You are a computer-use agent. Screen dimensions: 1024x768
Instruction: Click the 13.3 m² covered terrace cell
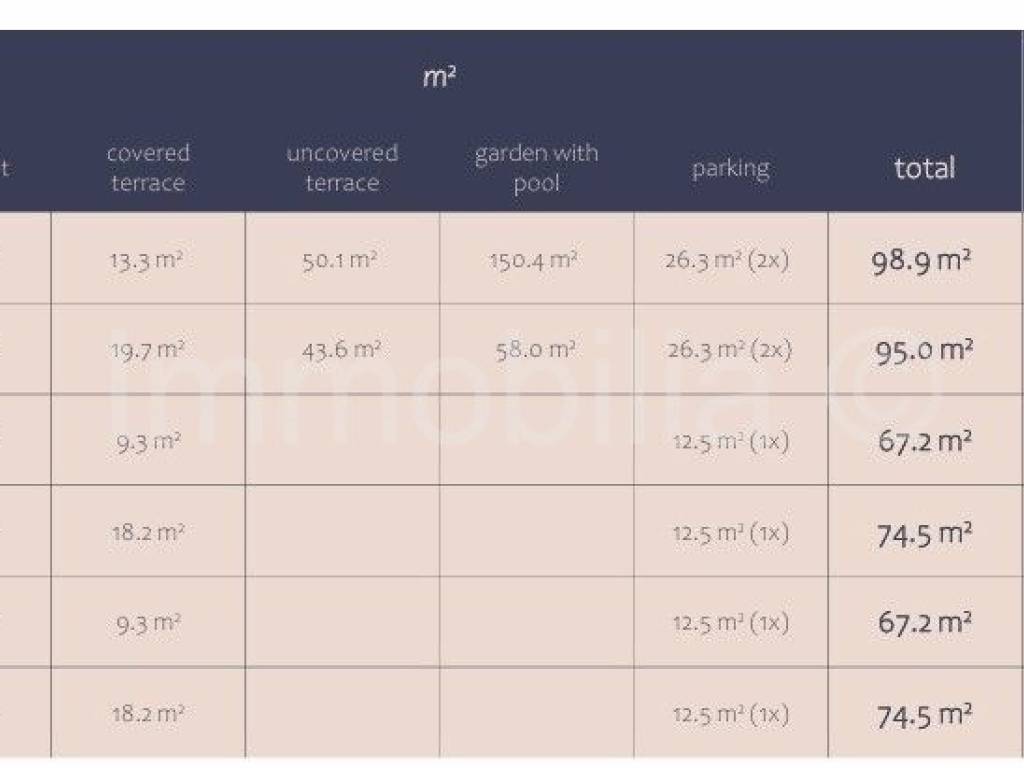(147, 261)
